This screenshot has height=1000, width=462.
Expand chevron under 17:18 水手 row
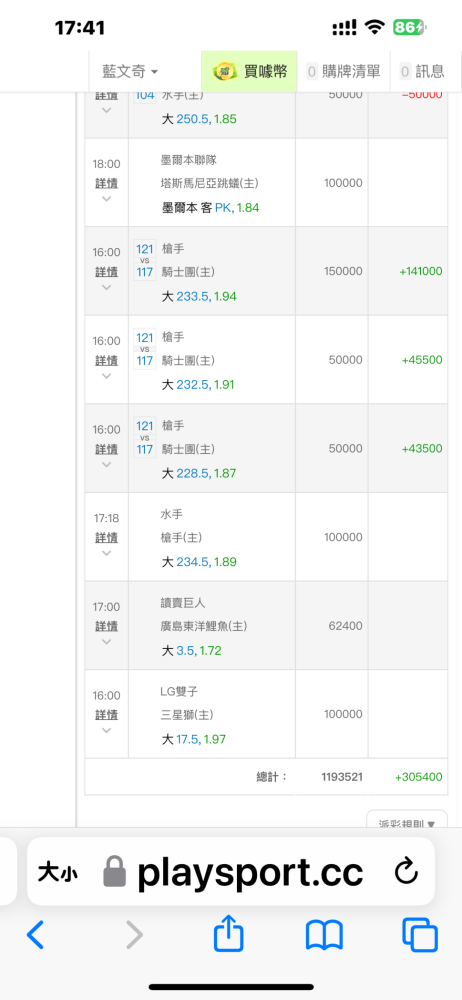coord(107,553)
